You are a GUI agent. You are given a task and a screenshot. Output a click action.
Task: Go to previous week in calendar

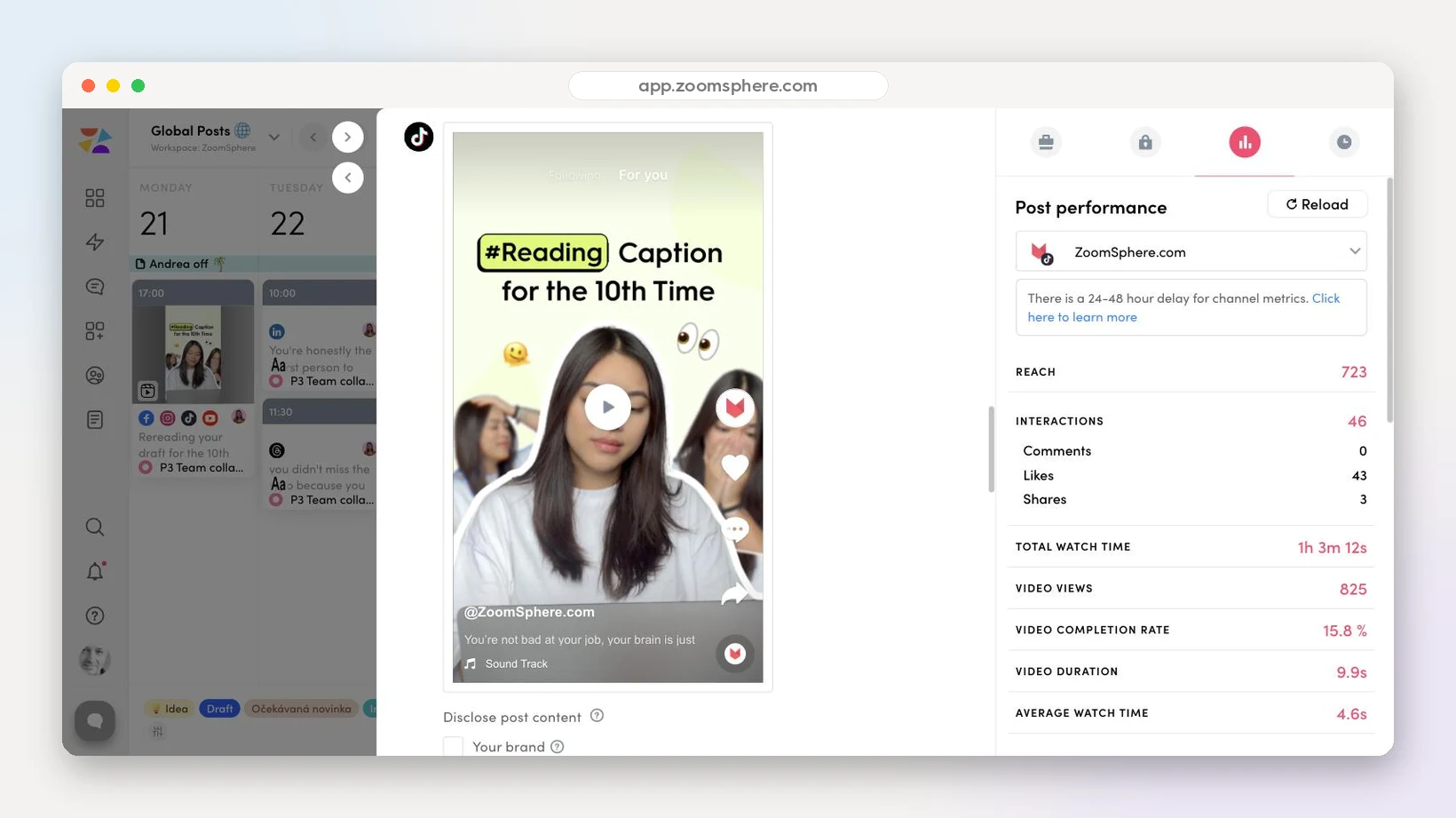pos(313,137)
